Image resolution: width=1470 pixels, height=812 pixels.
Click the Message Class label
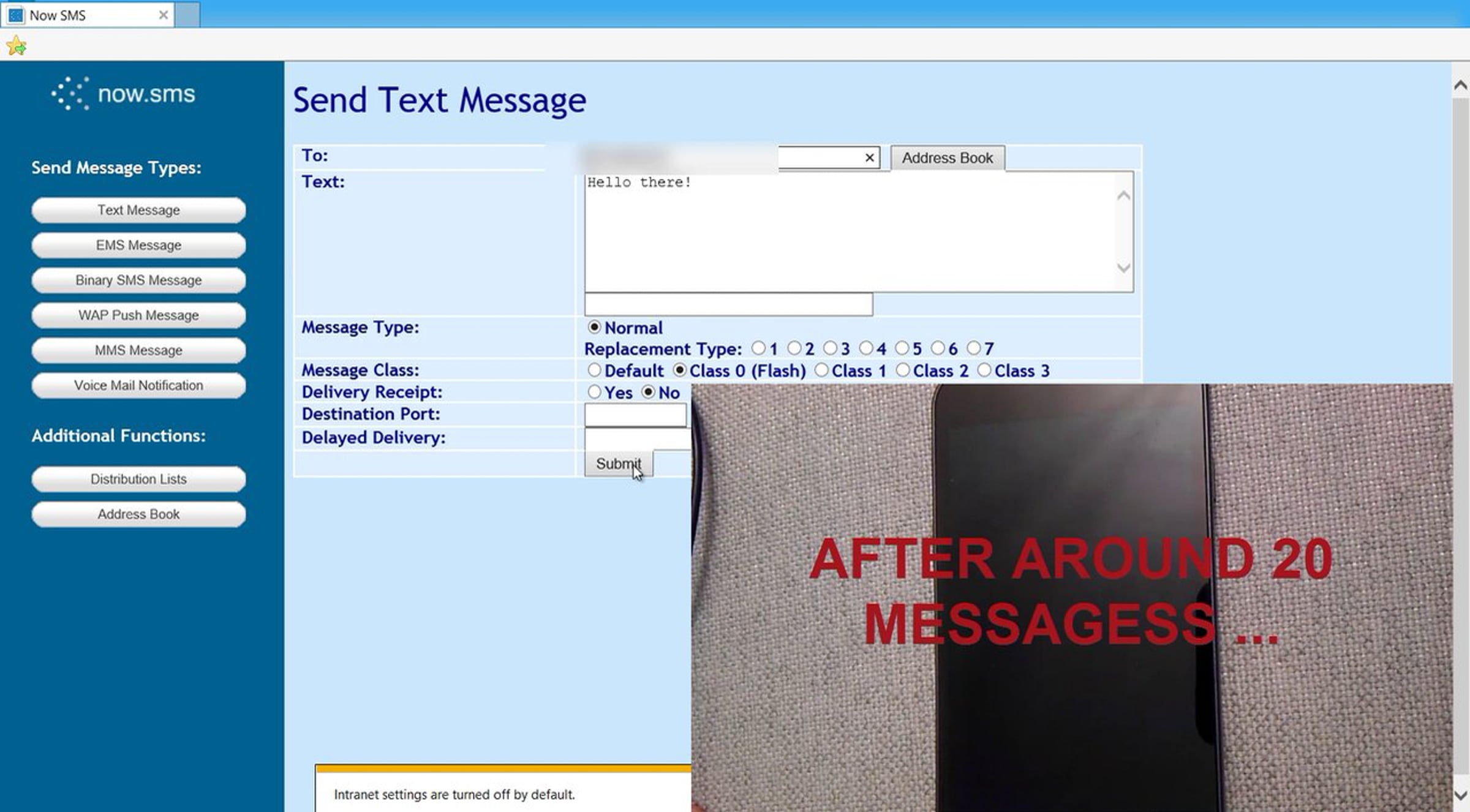[x=360, y=370]
